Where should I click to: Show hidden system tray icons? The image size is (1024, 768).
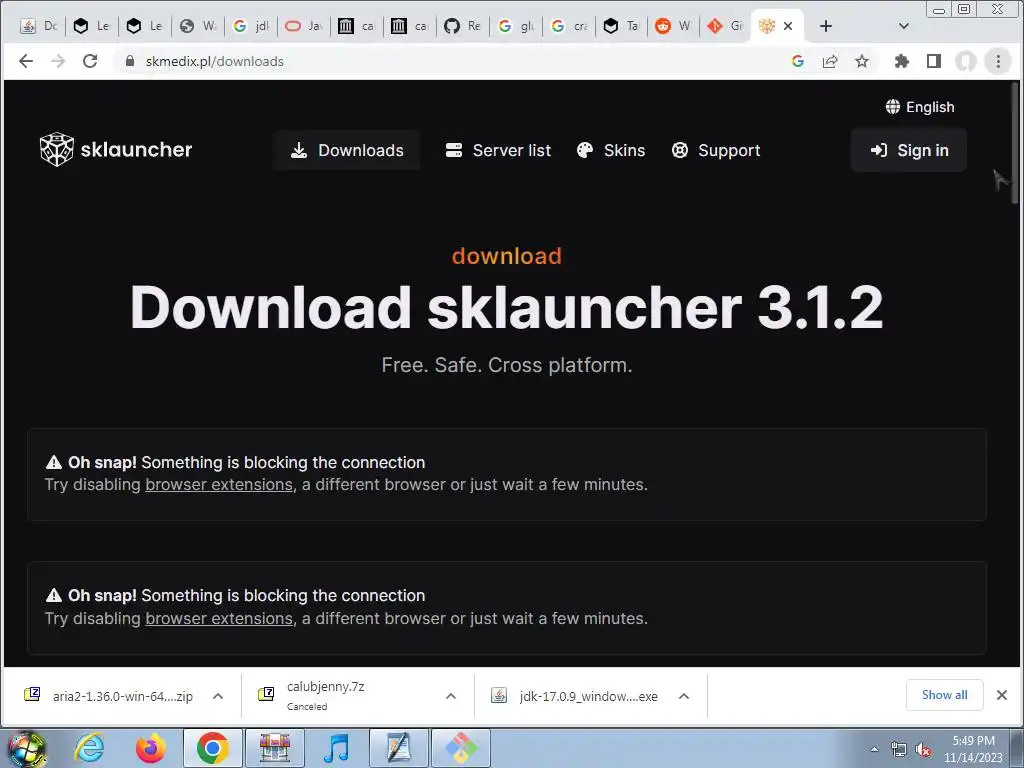coord(874,749)
